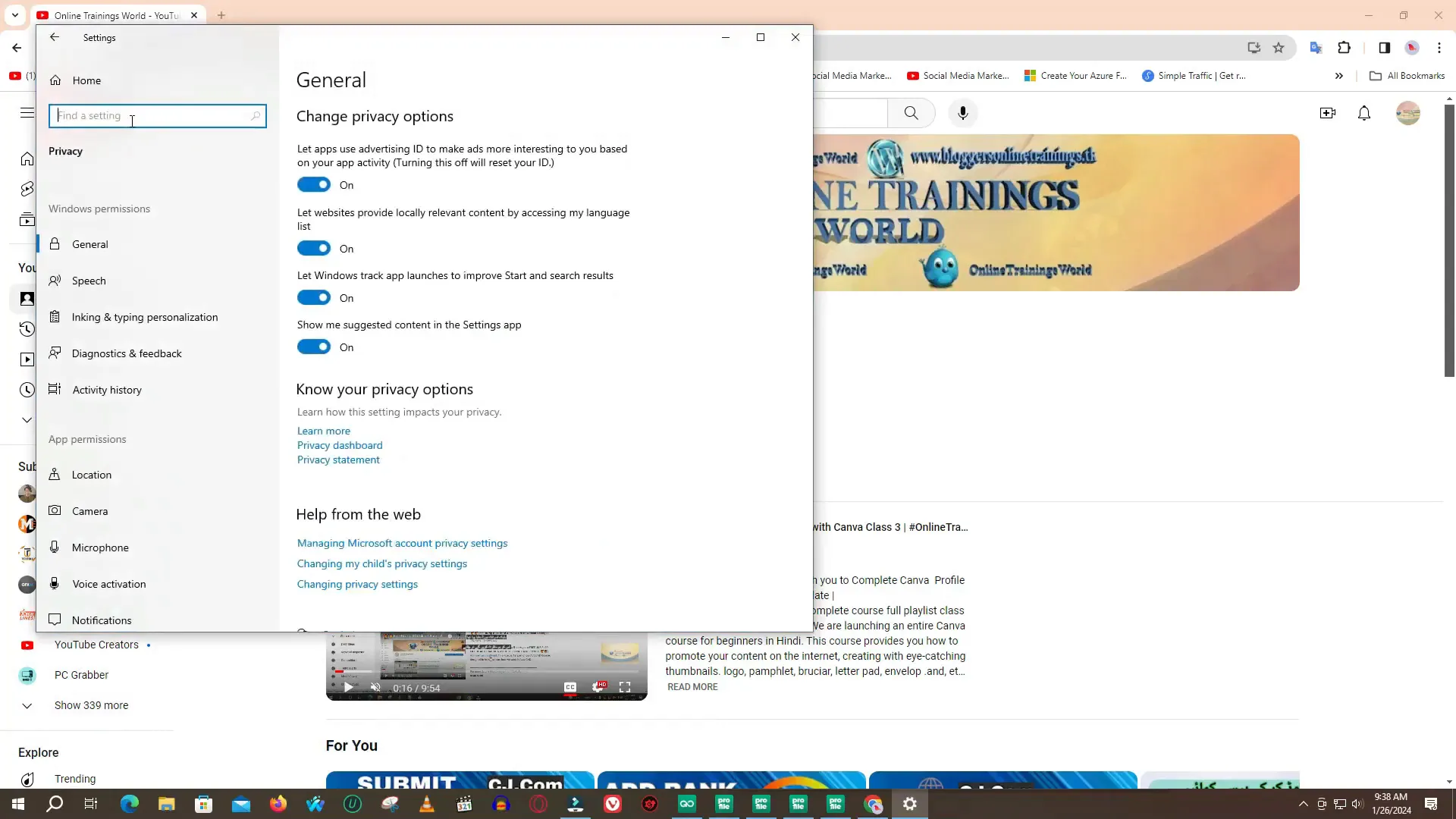Image resolution: width=1456 pixels, height=819 pixels.
Task: Toggle the track app launches switch
Action: point(313,298)
